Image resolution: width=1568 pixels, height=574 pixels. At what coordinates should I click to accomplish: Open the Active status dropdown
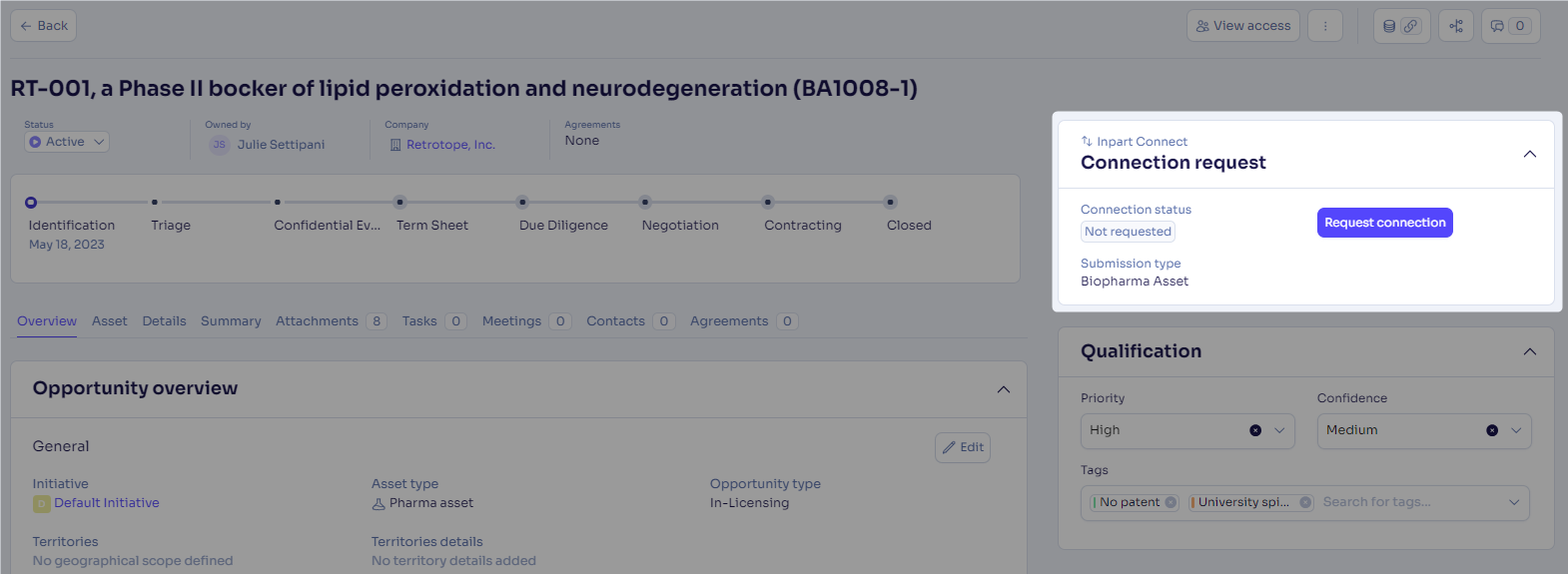67,142
